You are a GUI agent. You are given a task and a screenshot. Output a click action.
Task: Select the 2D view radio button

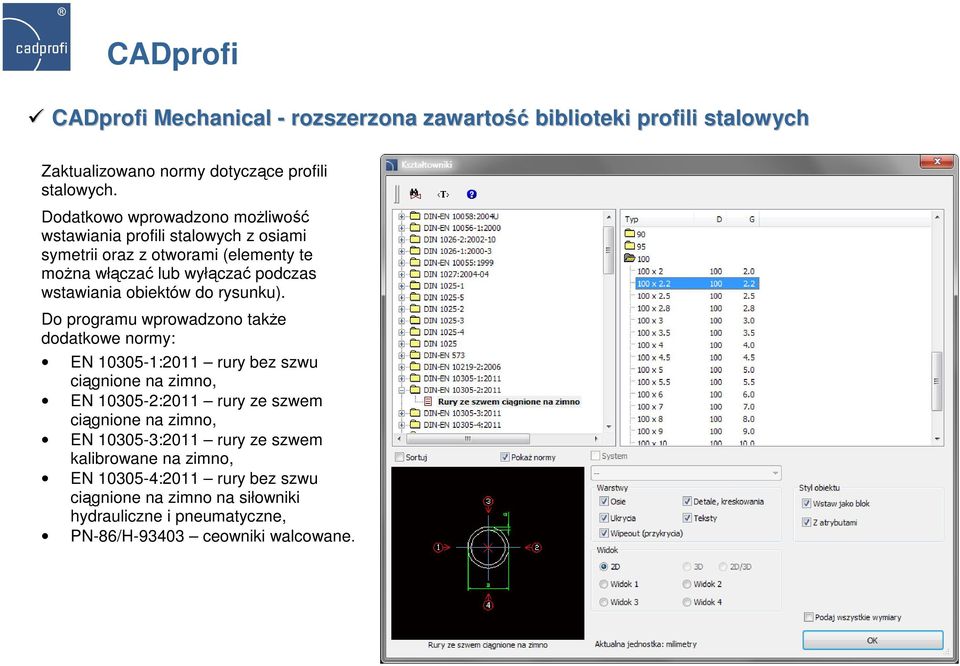604,567
